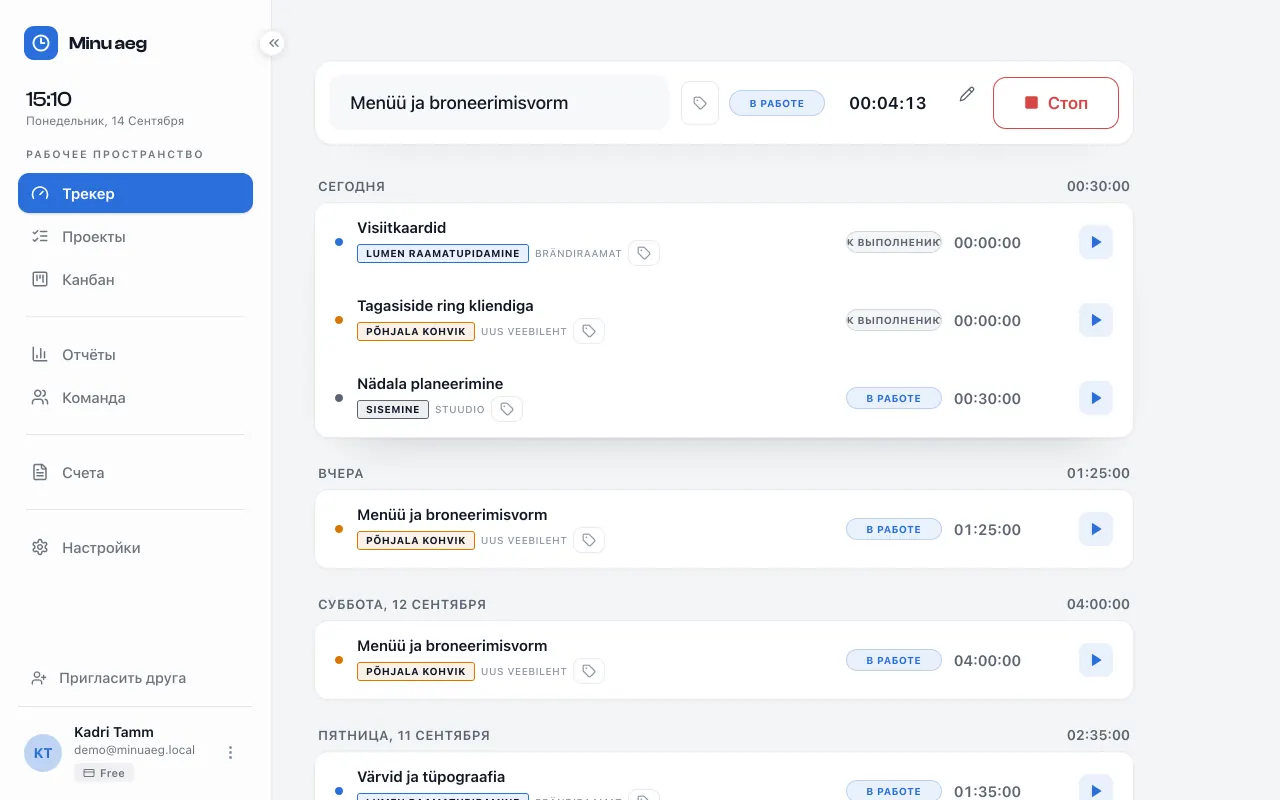The height and width of the screenshot is (800, 1280).
Task: Click the running timer 00:04:13
Action: [888, 103]
